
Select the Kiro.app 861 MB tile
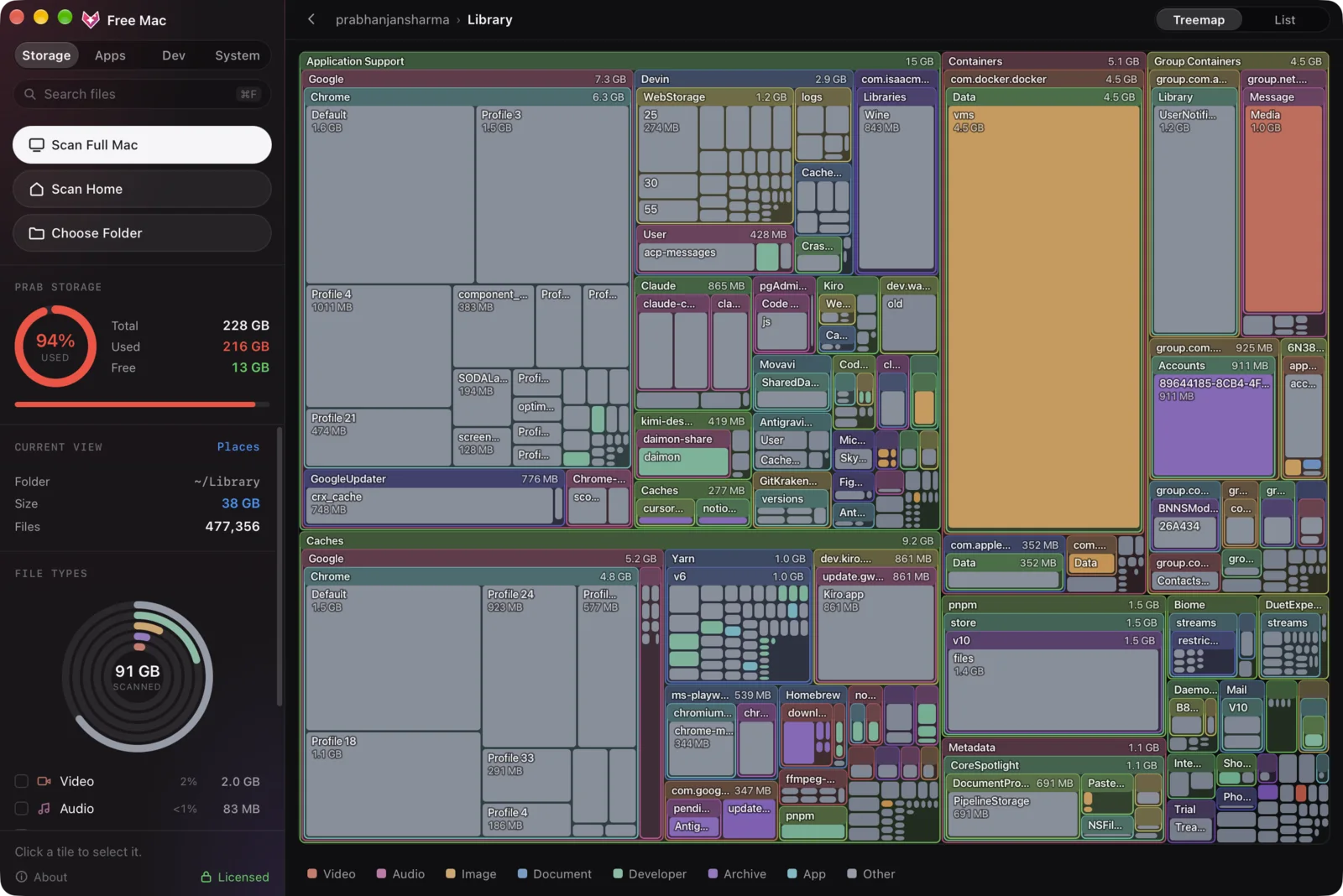(875, 633)
